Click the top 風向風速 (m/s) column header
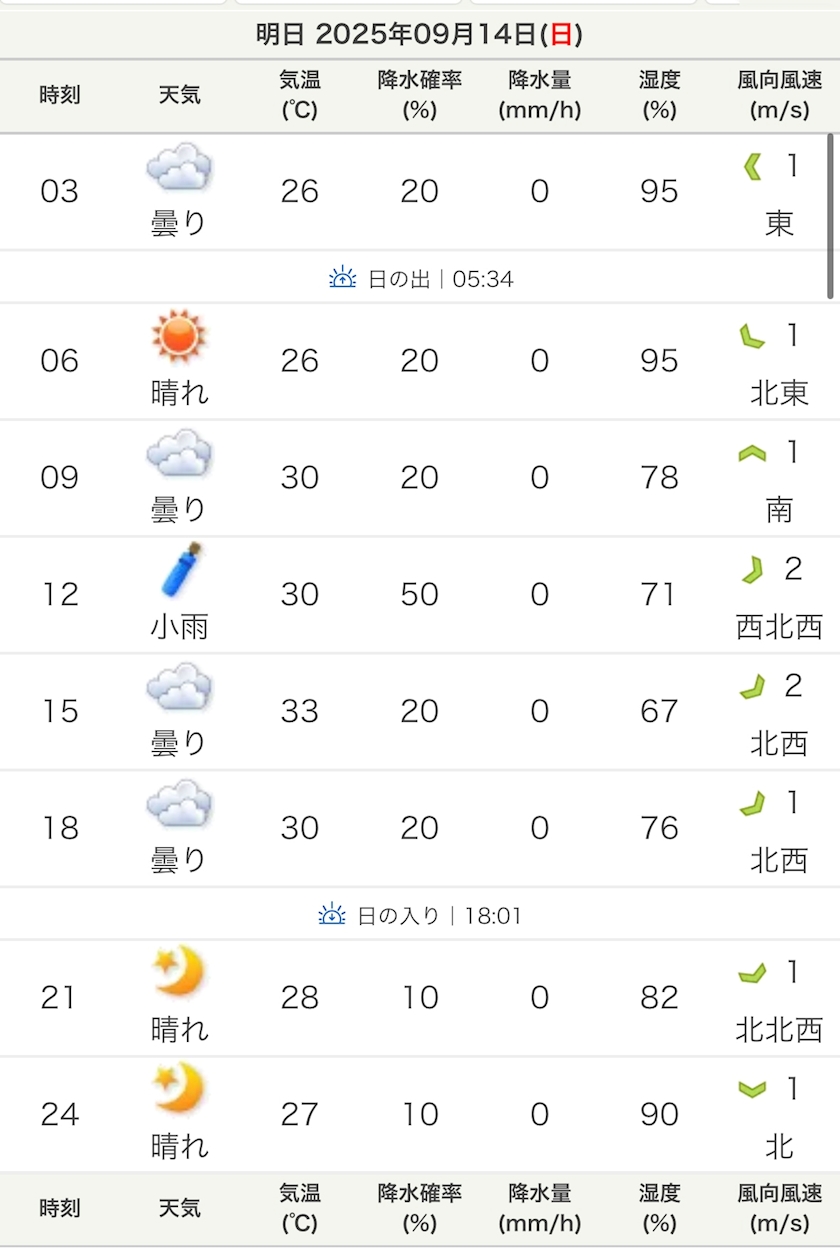This screenshot has width=840, height=1253. [779, 95]
